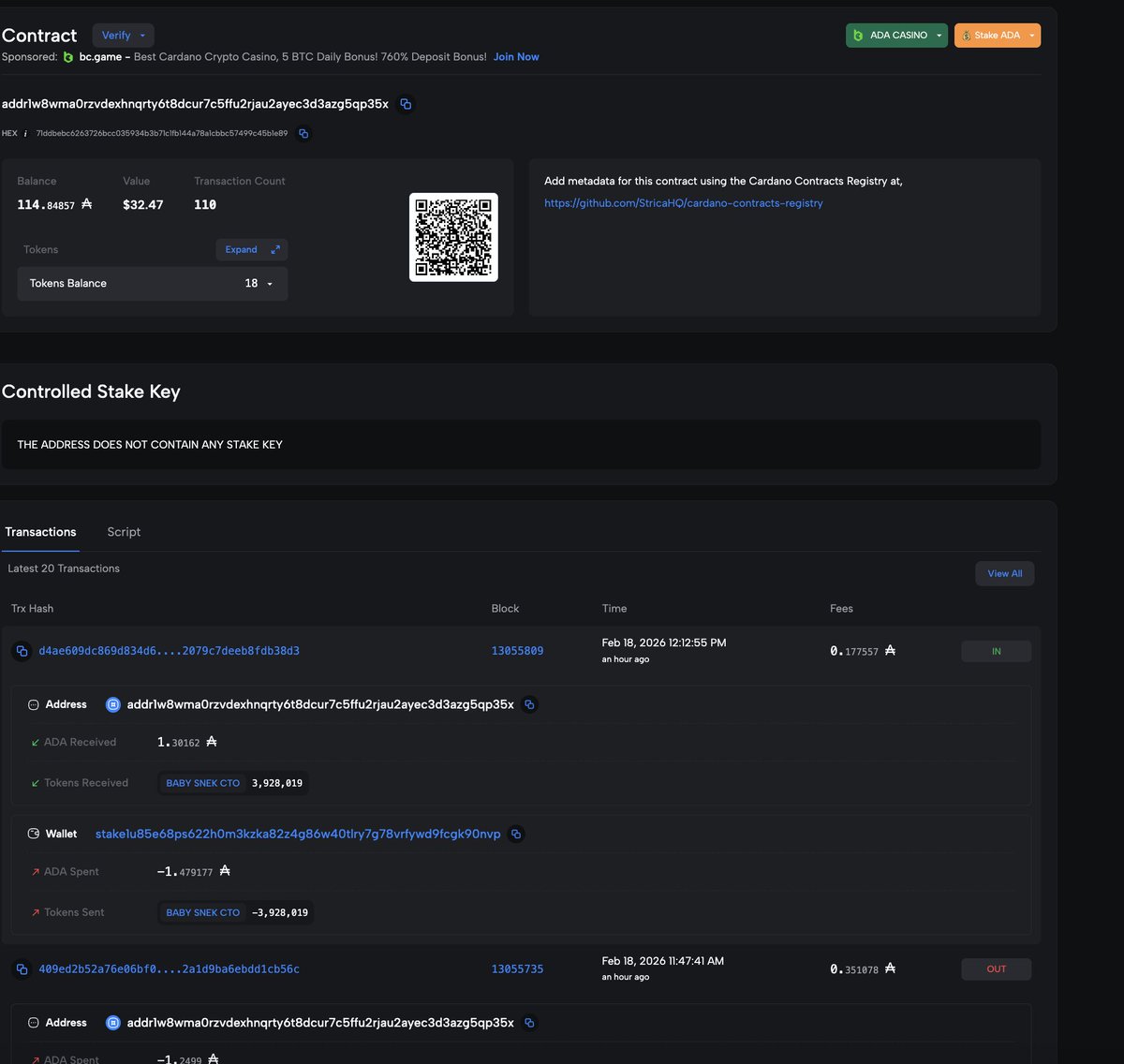Screen dimensions: 1124x1064
Task: Open the stake1u85e68ps622h0m wallet link
Action: (x=298, y=834)
